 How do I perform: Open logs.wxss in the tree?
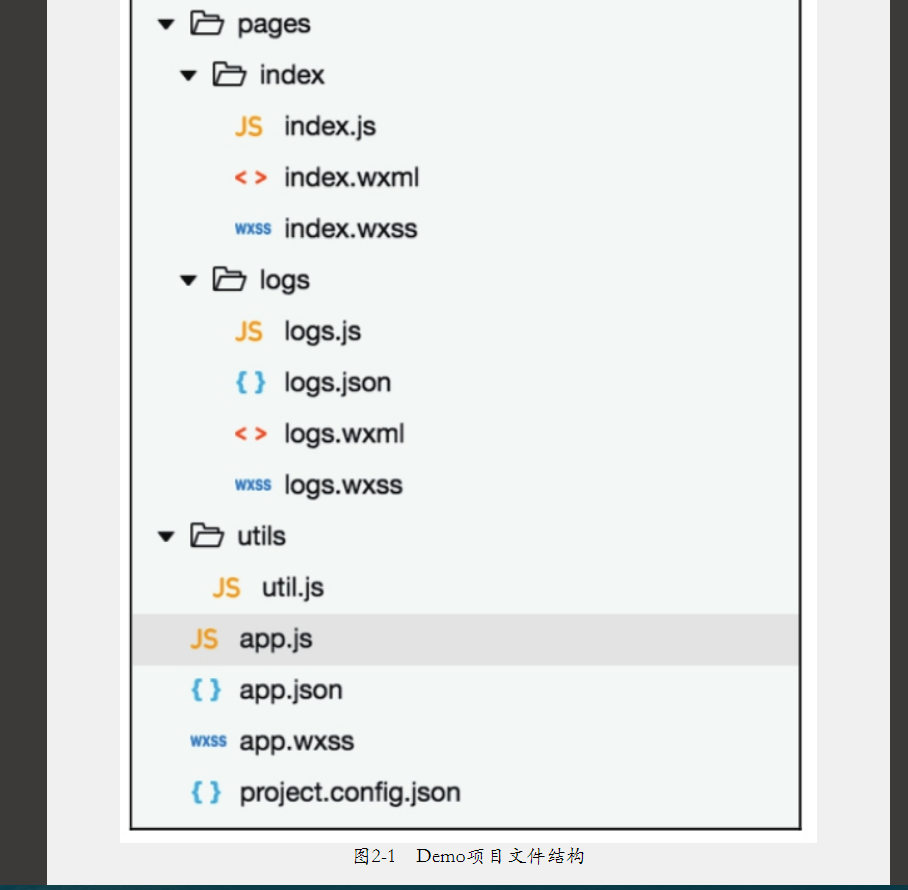(343, 485)
